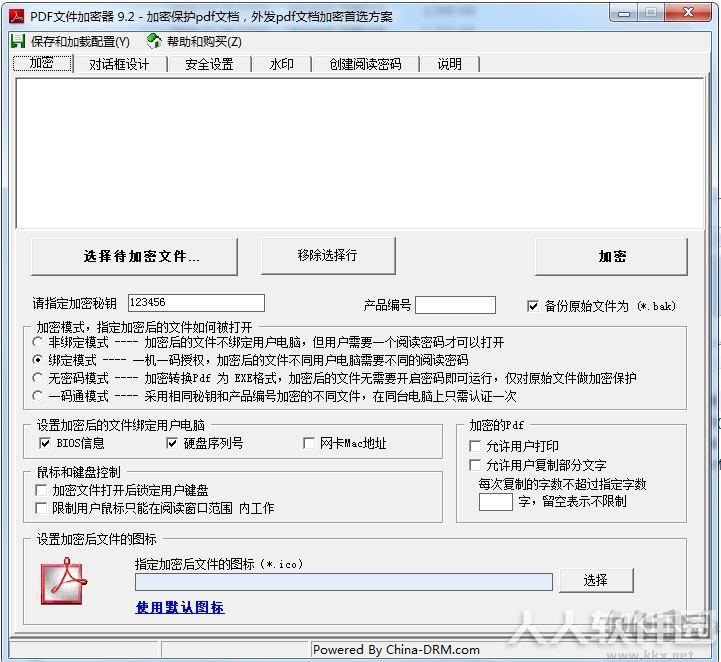Select 一码通模式 encryption mode
The height and width of the screenshot is (662, 721).
(38, 396)
